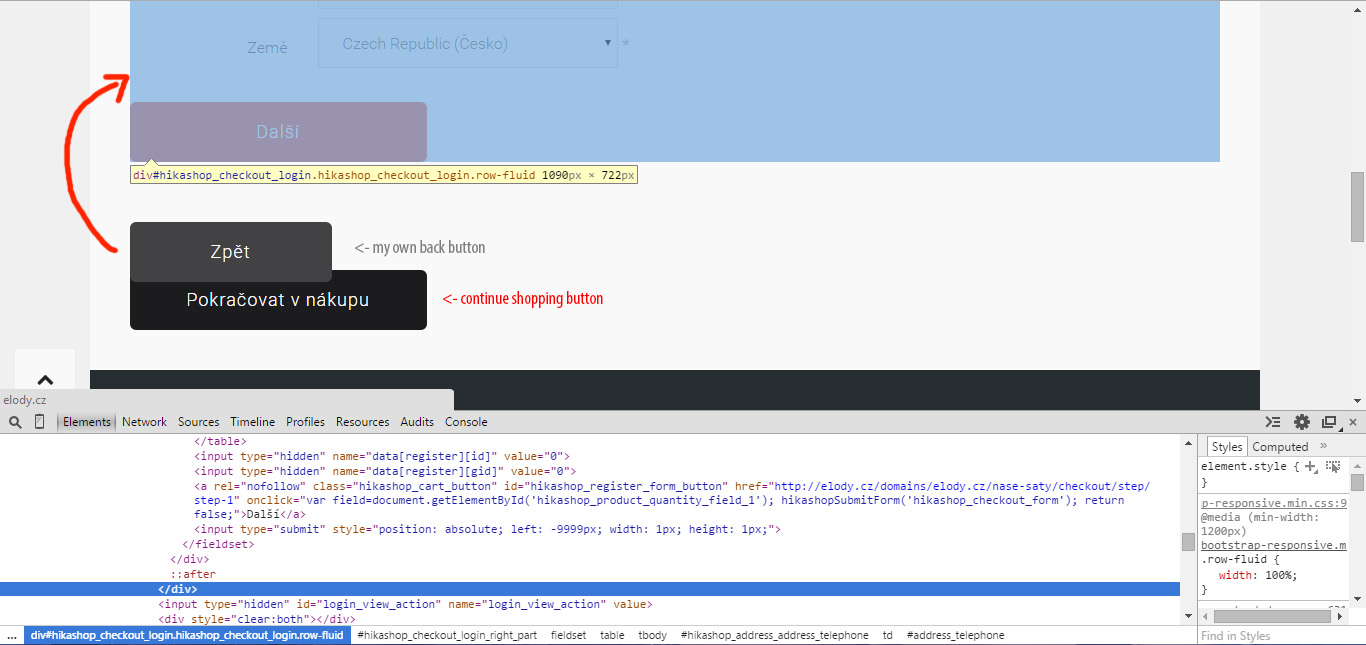Click the page vertical scrollbar thumb
Viewport: 1366px width, 645px height.
(x=1358, y=207)
